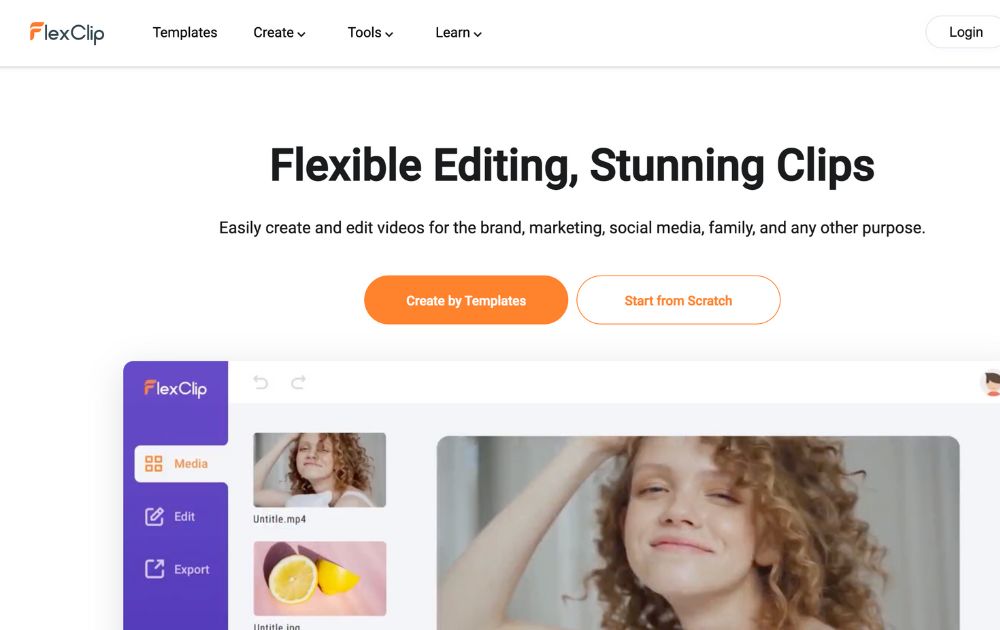The height and width of the screenshot is (630, 1000).
Task: Click the redo arrow icon
Action: tap(298, 382)
